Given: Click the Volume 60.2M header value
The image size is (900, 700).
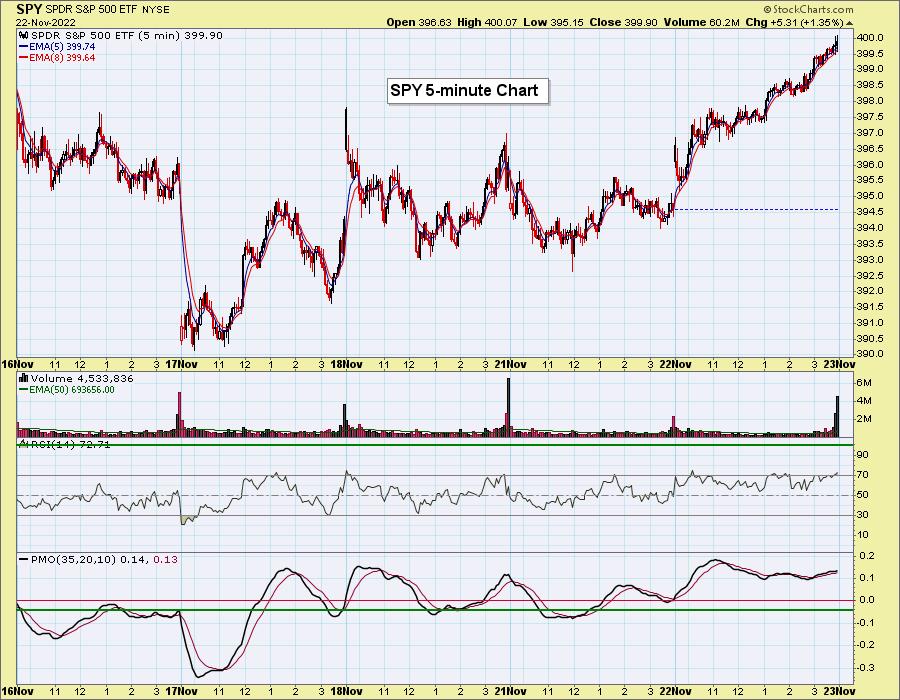Looking at the screenshot, I should click(x=701, y=22).
